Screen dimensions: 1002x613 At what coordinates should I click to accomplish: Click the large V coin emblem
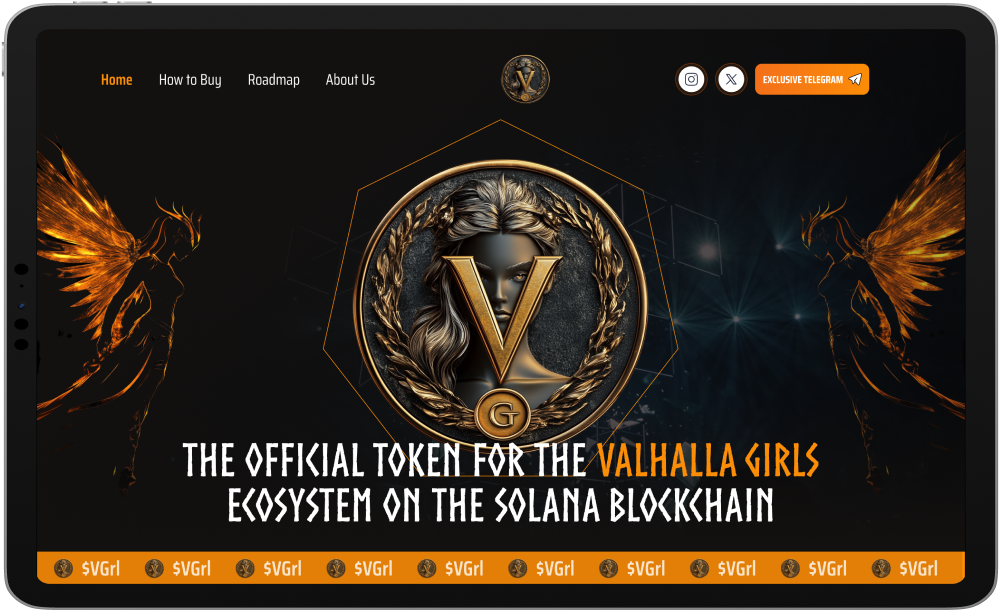500,300
